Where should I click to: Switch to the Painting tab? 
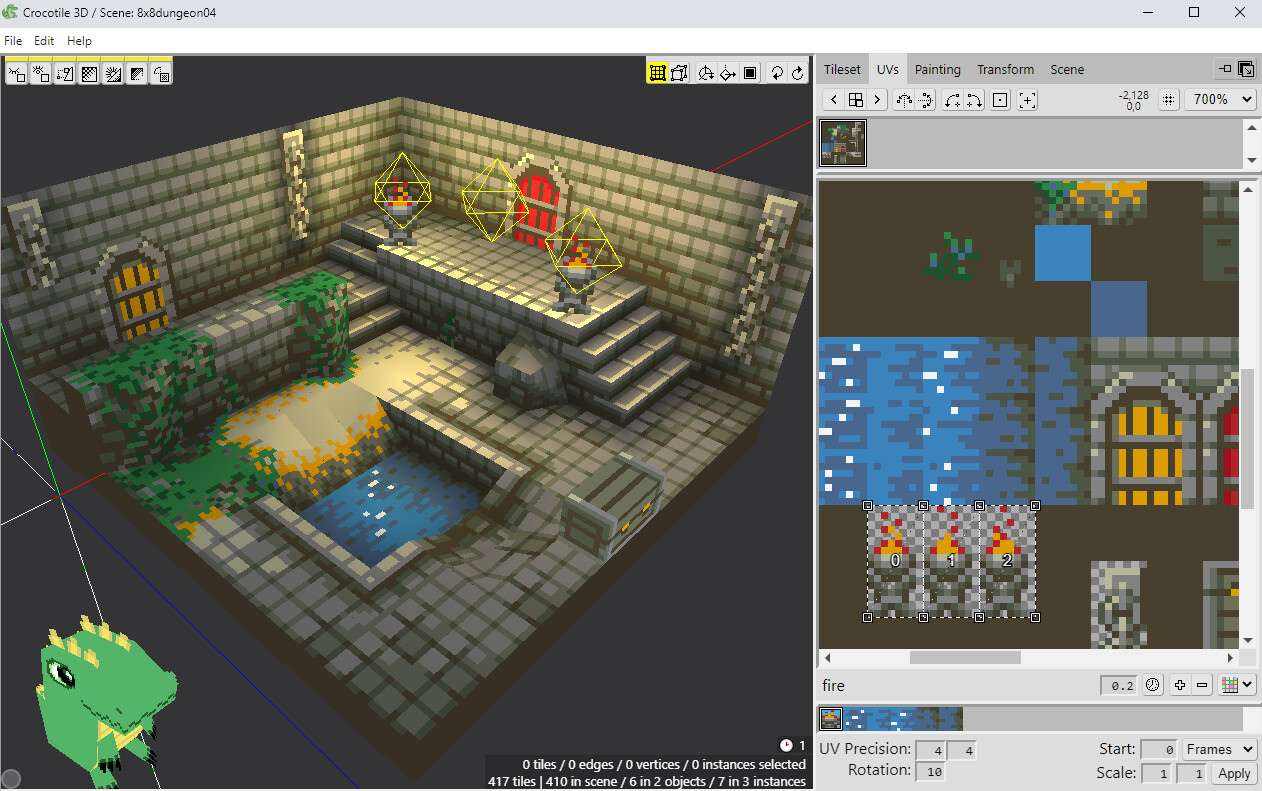pyautogui.click(x=937, y=69)
